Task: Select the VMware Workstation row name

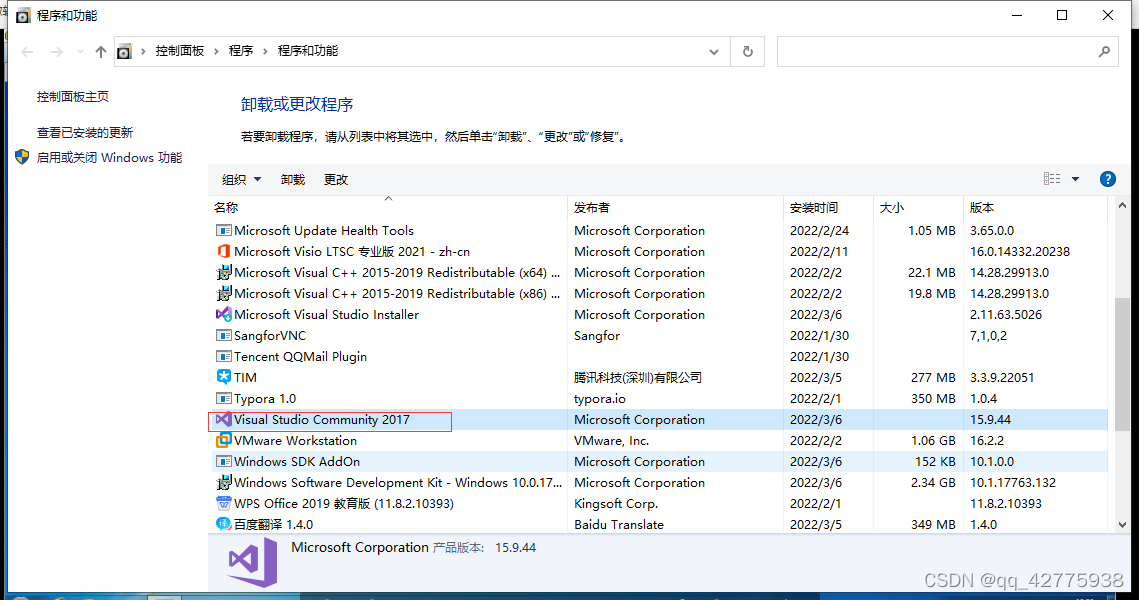Action: (296, 441)
